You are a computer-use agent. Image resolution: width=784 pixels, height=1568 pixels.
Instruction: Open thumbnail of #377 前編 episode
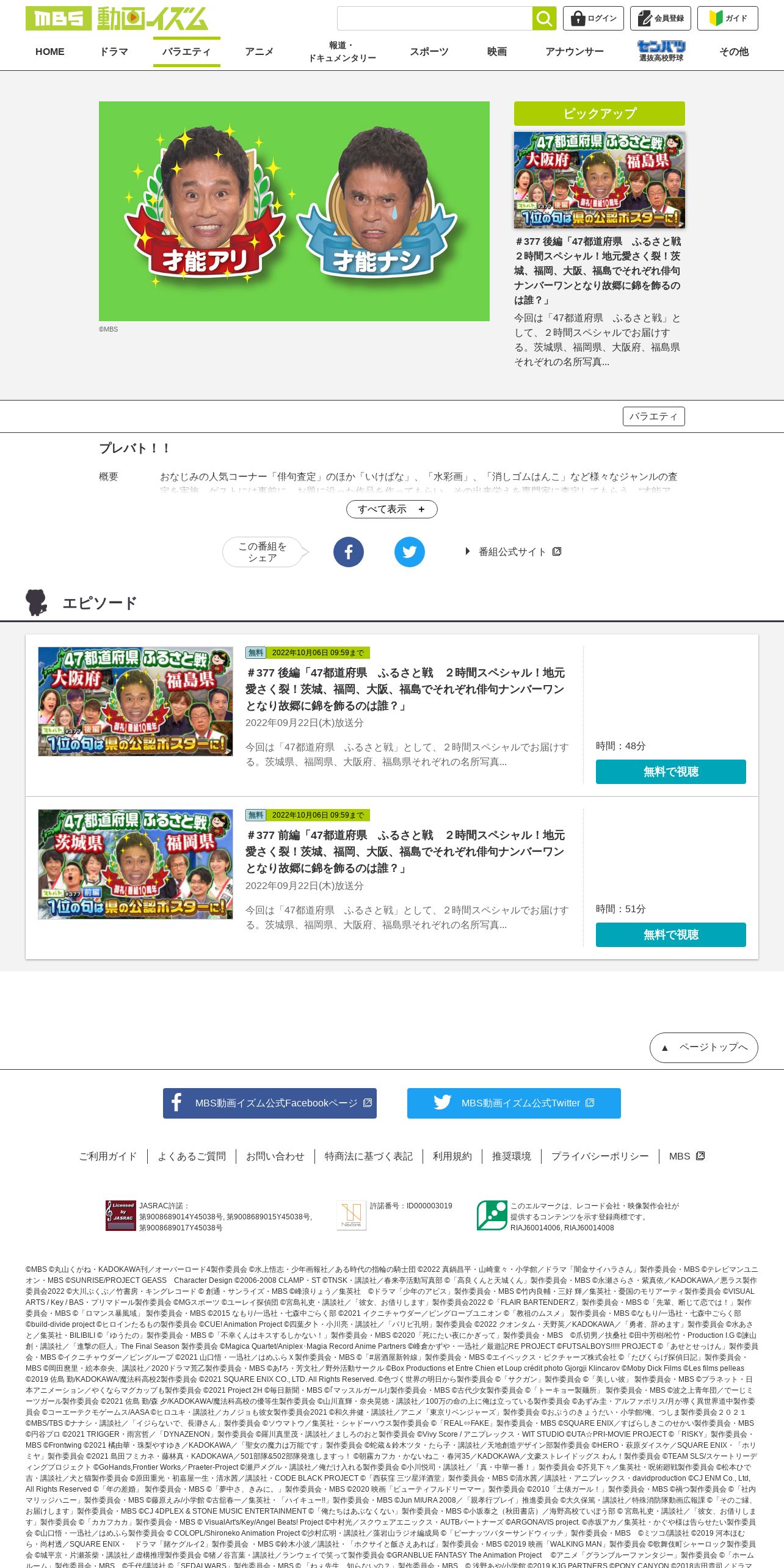[x=136, y=865]
